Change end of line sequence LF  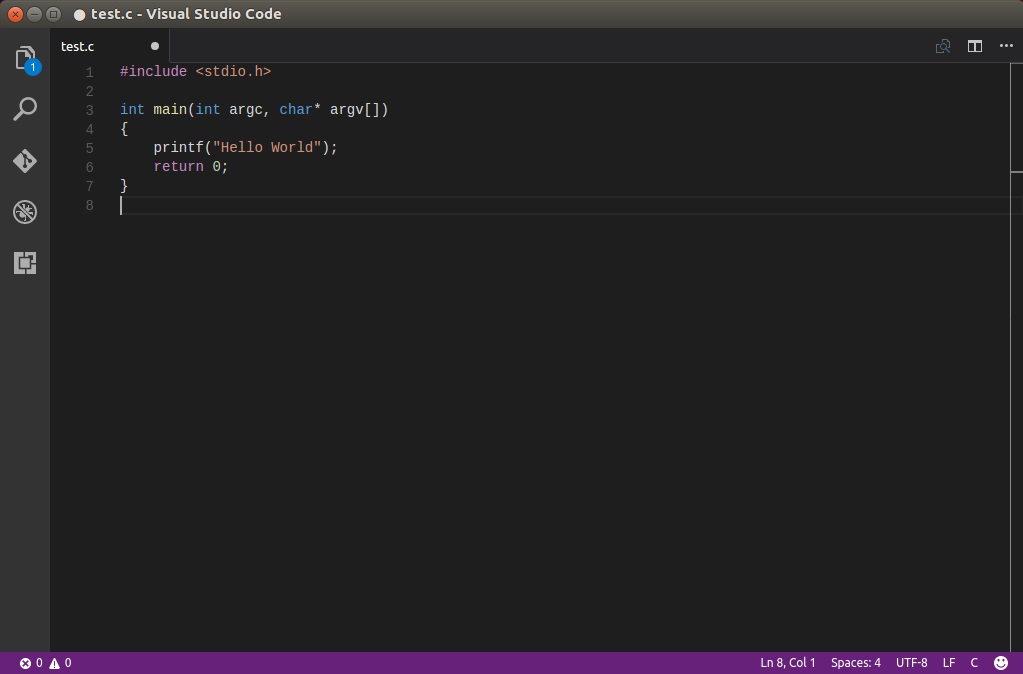point(949,663)
